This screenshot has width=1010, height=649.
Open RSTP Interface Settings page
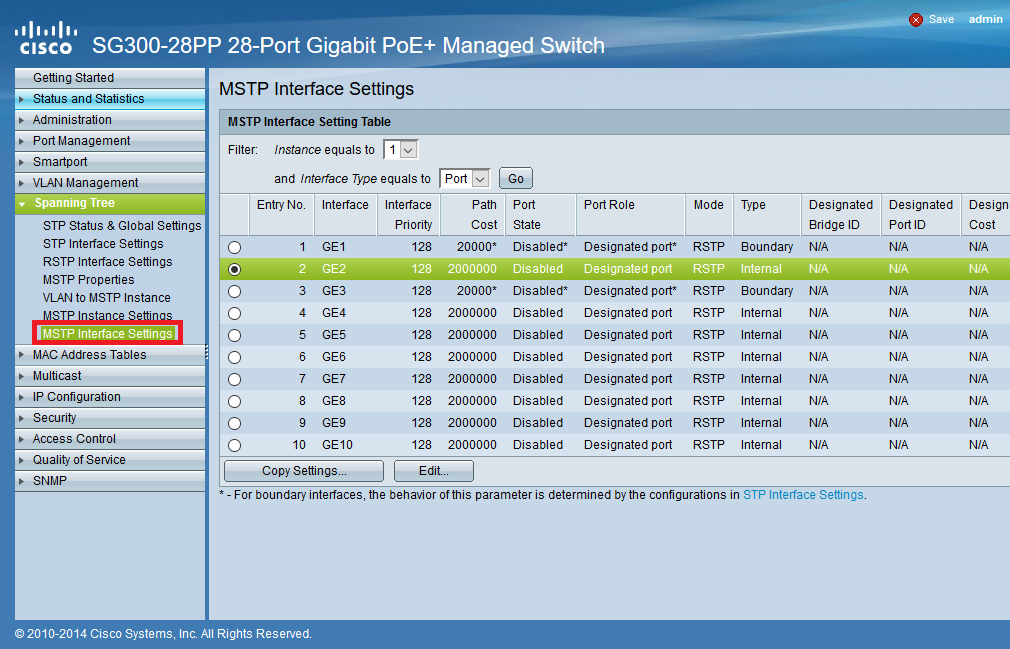click(x=108, y=262)
